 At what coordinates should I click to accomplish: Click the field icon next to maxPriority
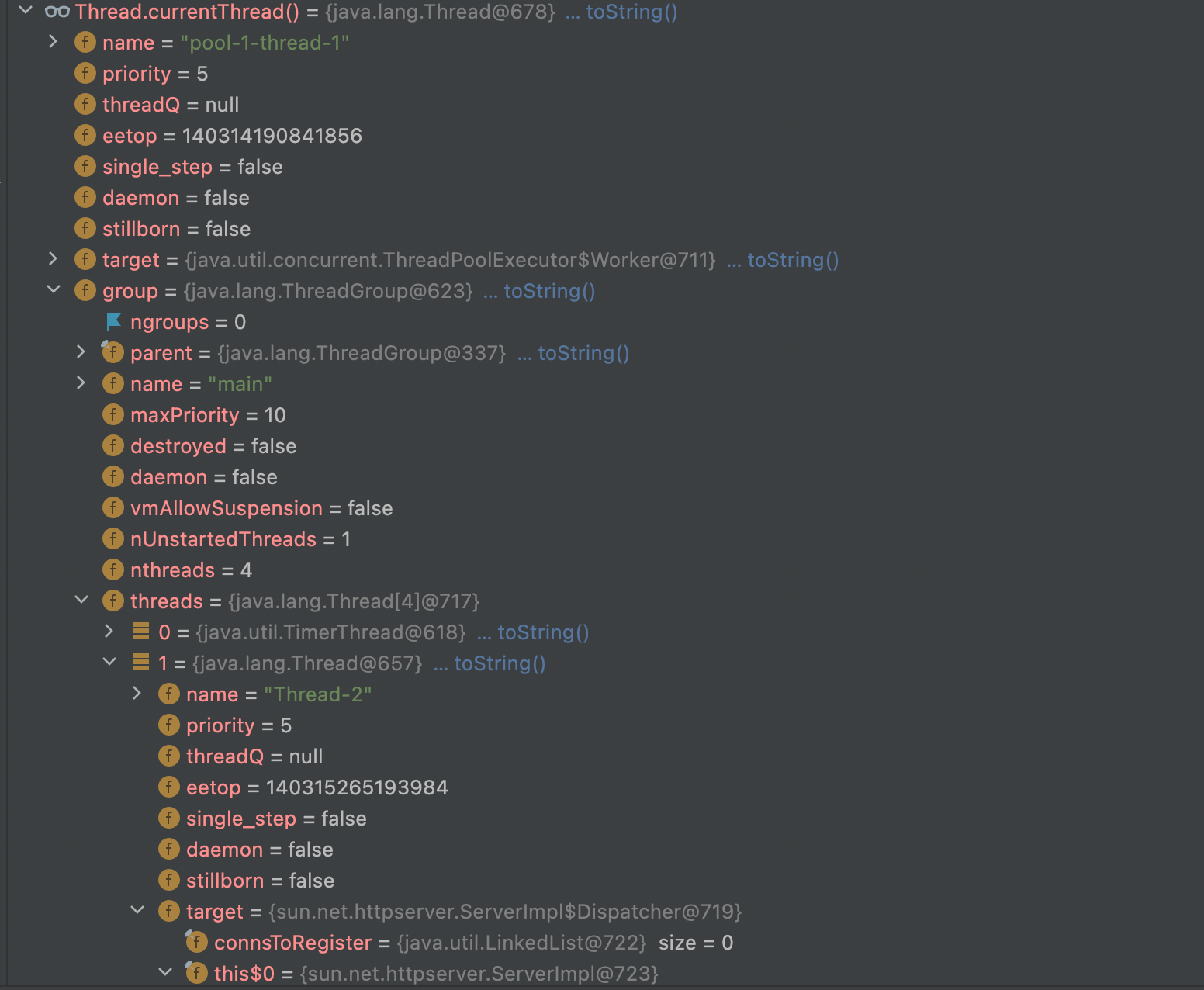(113, 415)
